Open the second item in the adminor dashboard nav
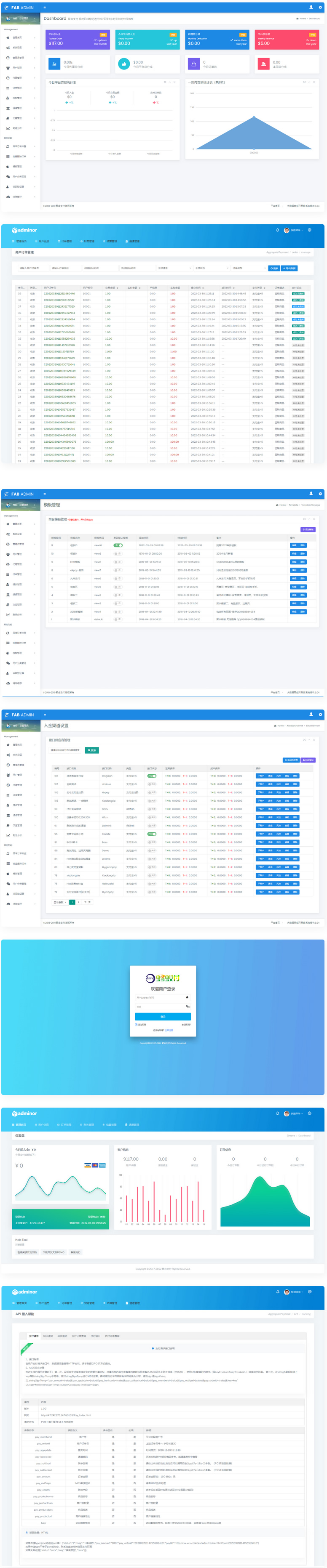Screen dimensions: 327x1568 click(43, 1125)
